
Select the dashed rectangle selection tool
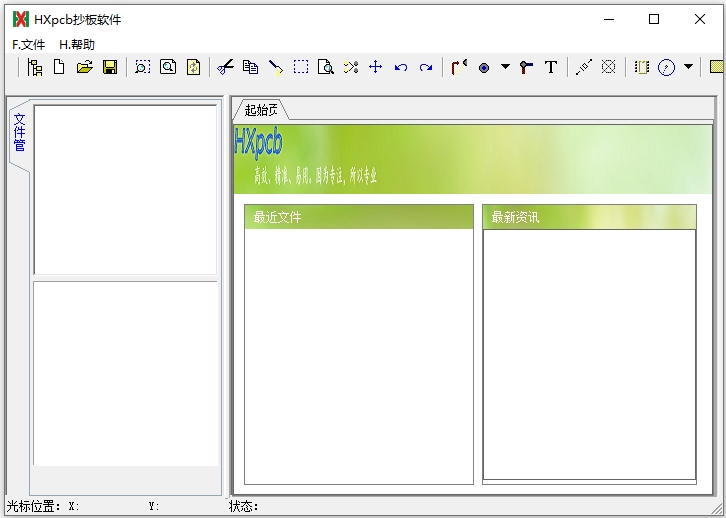pyautogui.click(x=301, y=67)
